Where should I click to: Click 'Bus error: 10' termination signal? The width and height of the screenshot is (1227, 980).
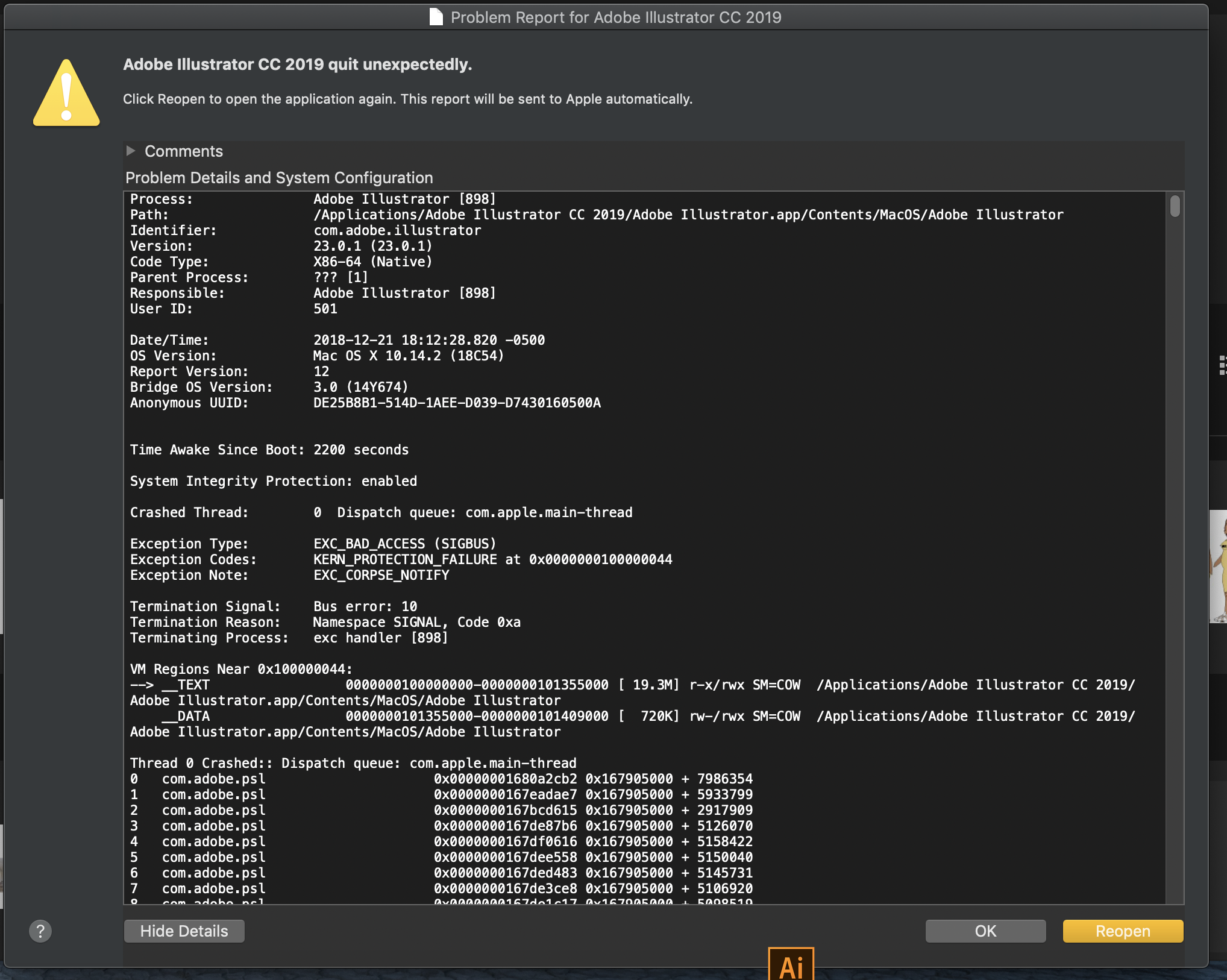click(365, 606)
